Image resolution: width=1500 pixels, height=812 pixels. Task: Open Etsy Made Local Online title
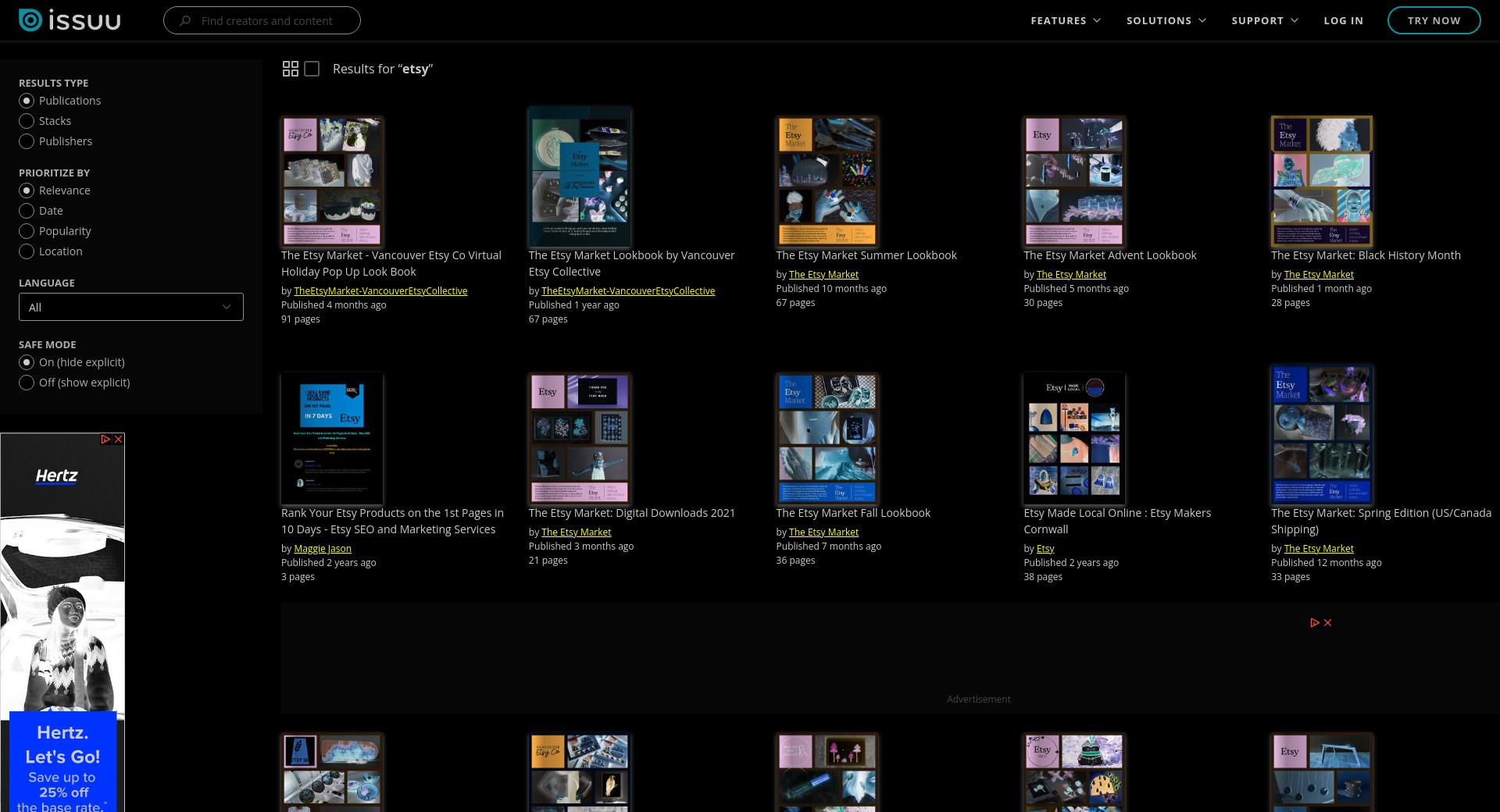click(x=1117, y=521)
